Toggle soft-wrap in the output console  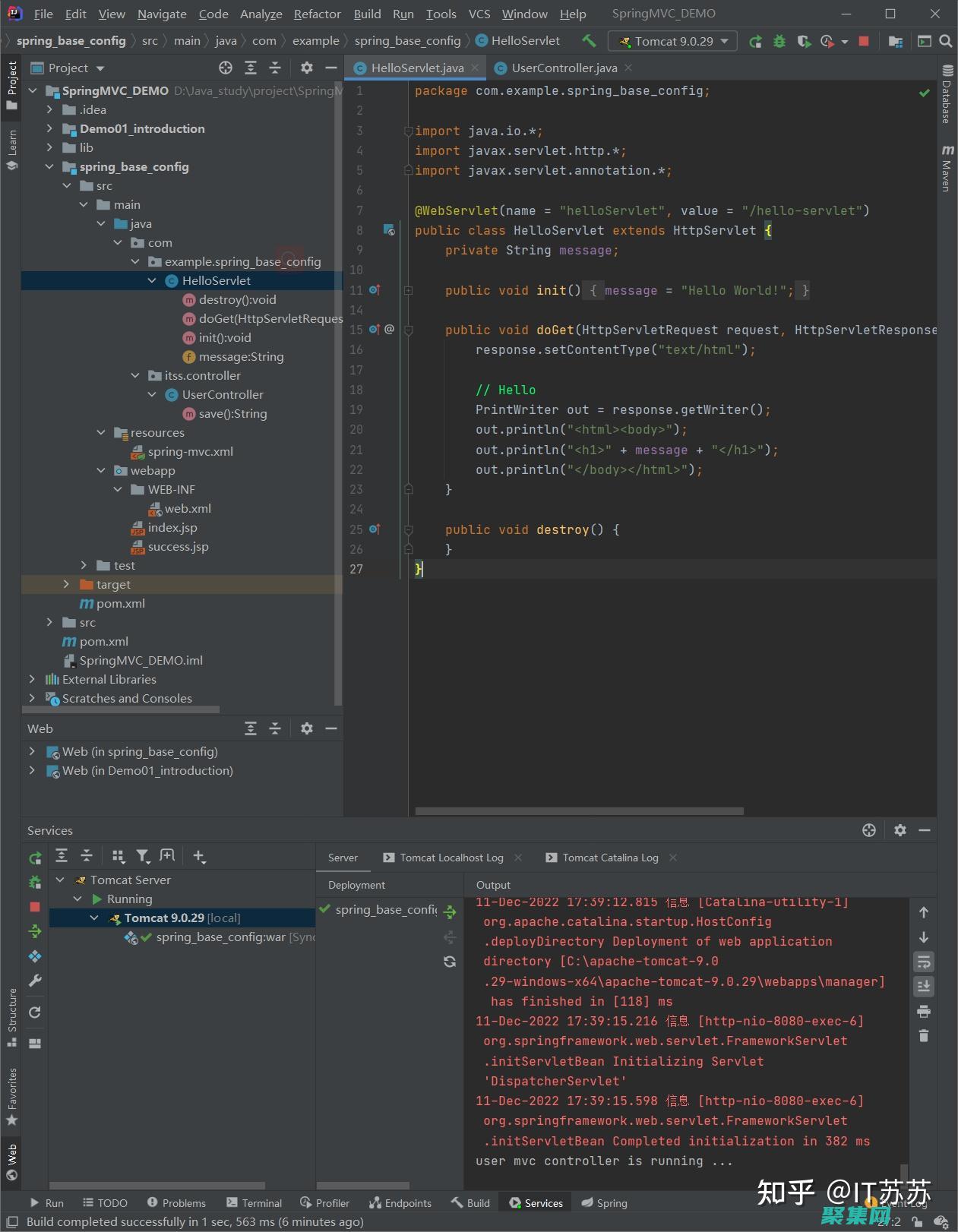pos(924,962)
